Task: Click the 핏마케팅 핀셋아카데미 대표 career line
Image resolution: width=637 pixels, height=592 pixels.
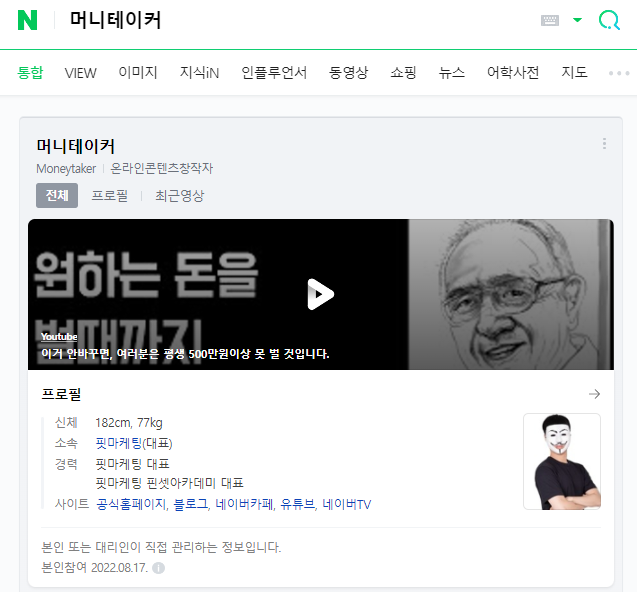Action: pyautogui.click(x=169, y=483)
